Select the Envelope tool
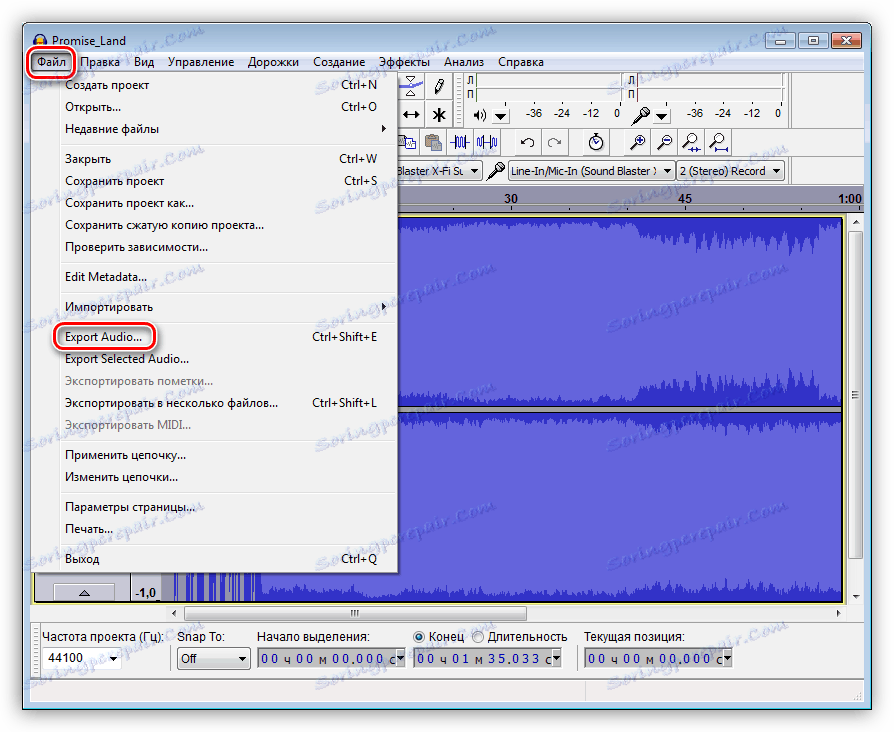The height and width of the screenshot is (732, 894). tap(410, 84)
